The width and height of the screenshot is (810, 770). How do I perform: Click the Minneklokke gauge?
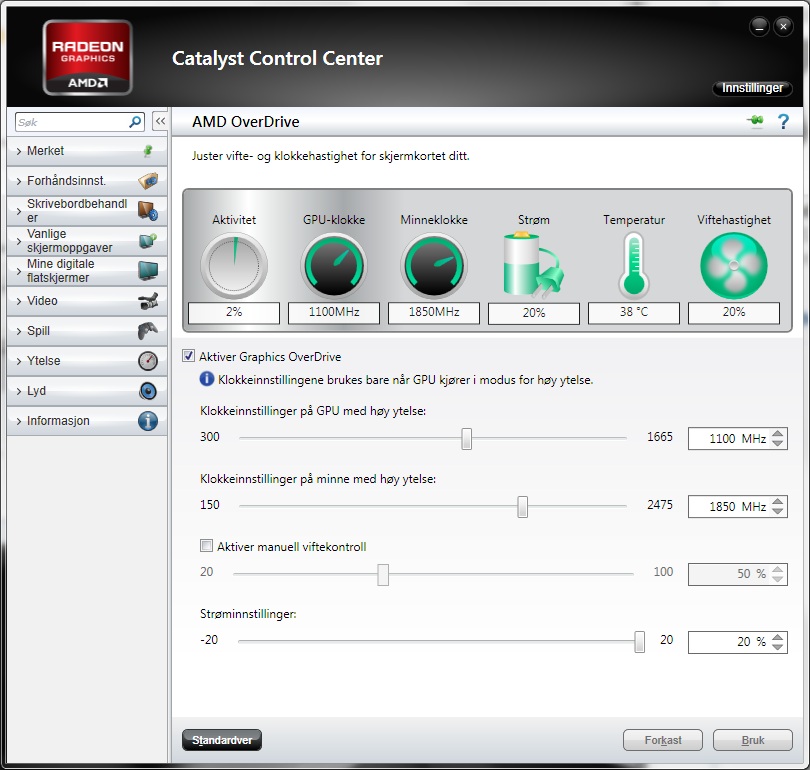[434, 265]
